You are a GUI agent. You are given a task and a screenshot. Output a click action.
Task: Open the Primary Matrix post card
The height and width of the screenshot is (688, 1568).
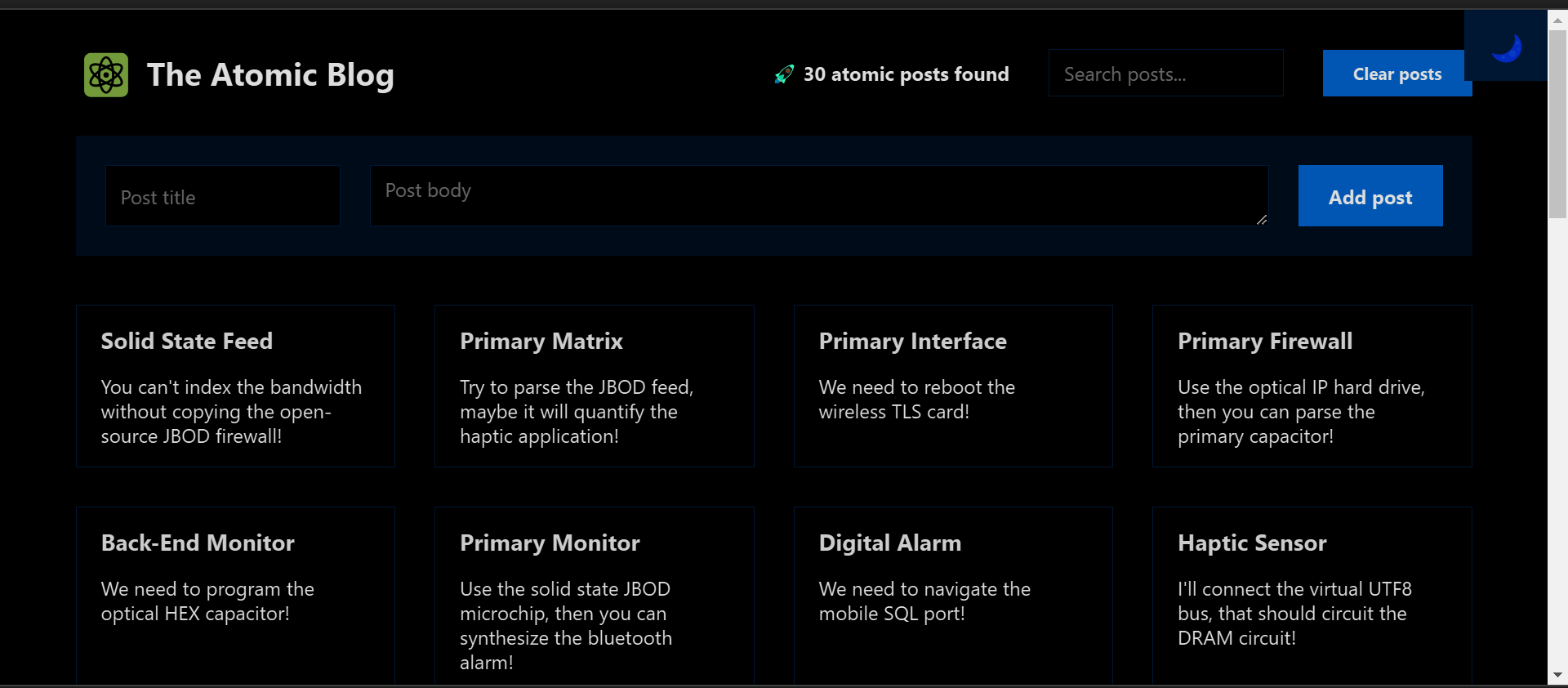594,386
